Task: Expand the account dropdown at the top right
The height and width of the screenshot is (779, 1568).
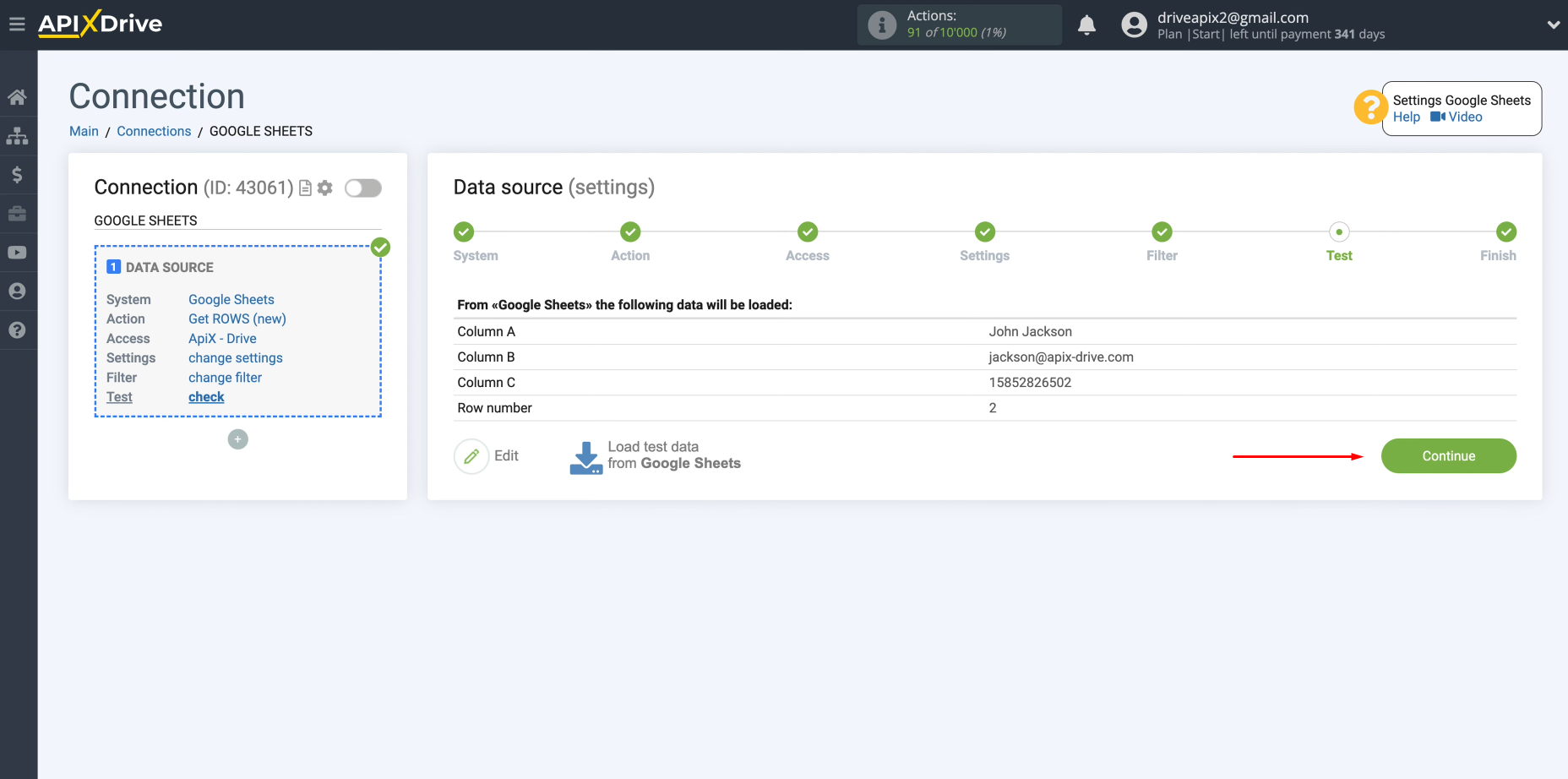Action: pos(1553,25)
